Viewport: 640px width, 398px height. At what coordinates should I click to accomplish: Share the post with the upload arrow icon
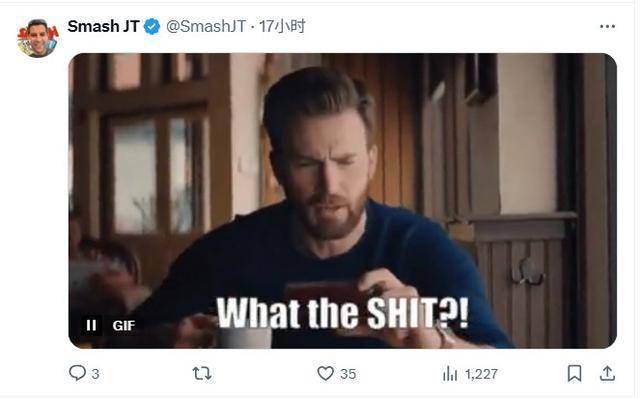(607, 373)
